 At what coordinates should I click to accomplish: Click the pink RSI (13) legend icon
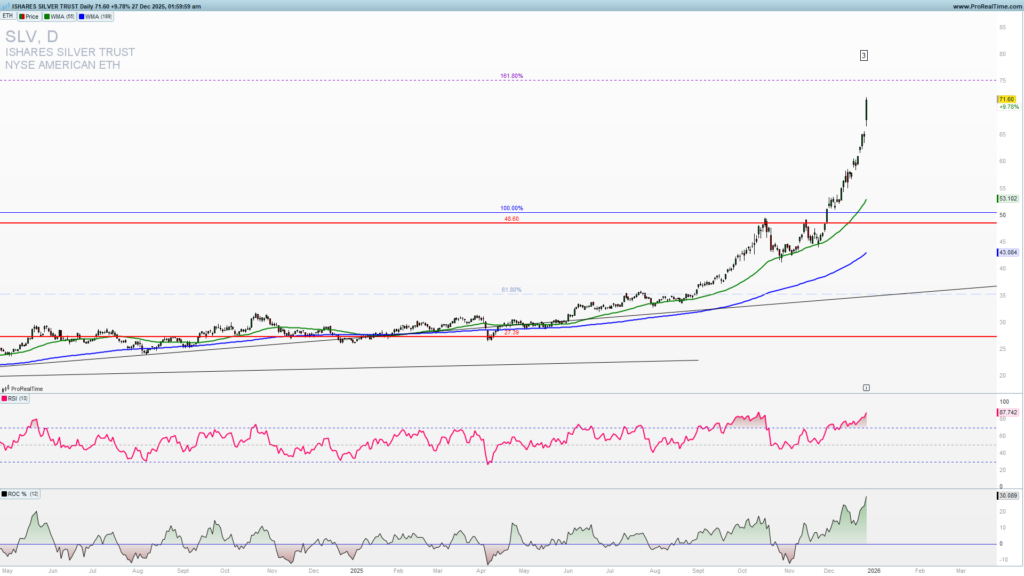pyautogui.click(x=5, y=398)
